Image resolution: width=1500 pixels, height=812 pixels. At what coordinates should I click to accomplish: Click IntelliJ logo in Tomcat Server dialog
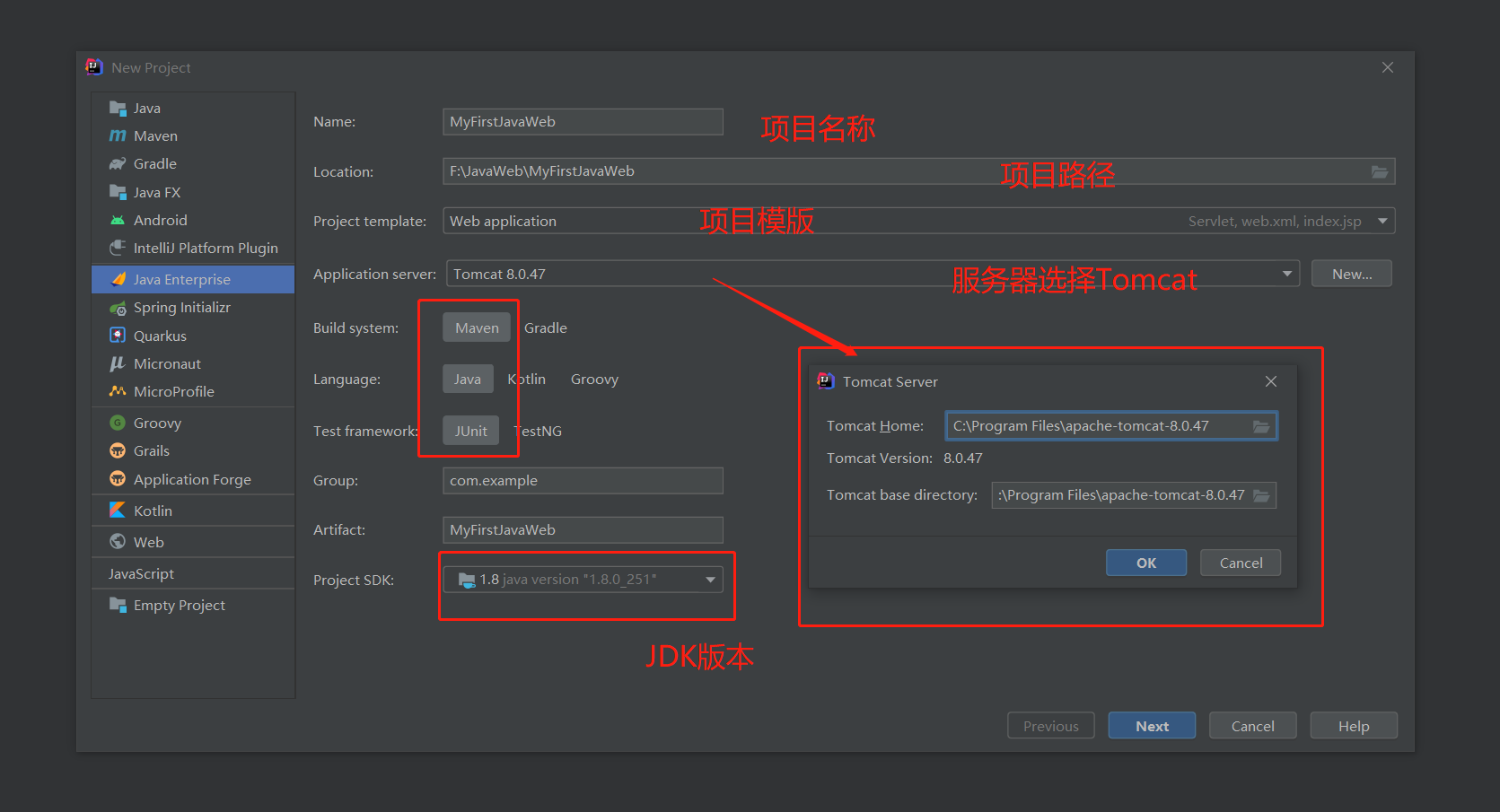coord(826,381)
